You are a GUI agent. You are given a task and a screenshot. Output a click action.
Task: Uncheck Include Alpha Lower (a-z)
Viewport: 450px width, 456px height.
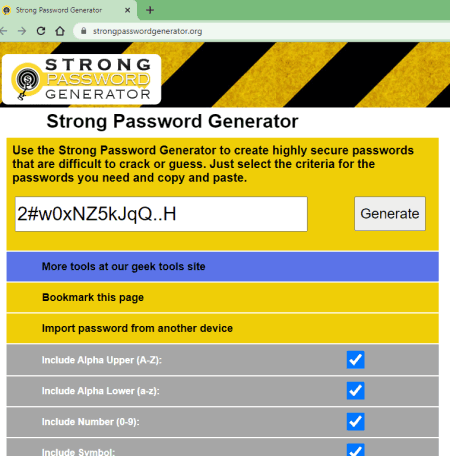356,391
